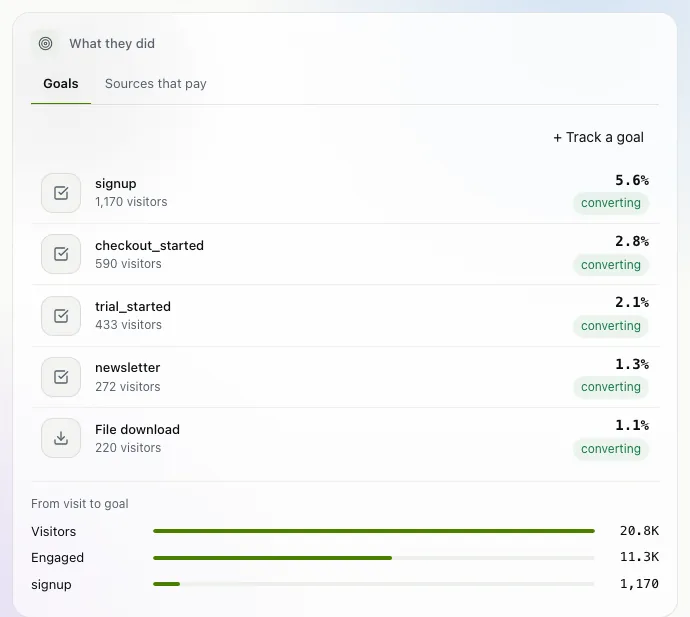Open the signup goal name
690x617 pixels.
click(x=116, y=184)
